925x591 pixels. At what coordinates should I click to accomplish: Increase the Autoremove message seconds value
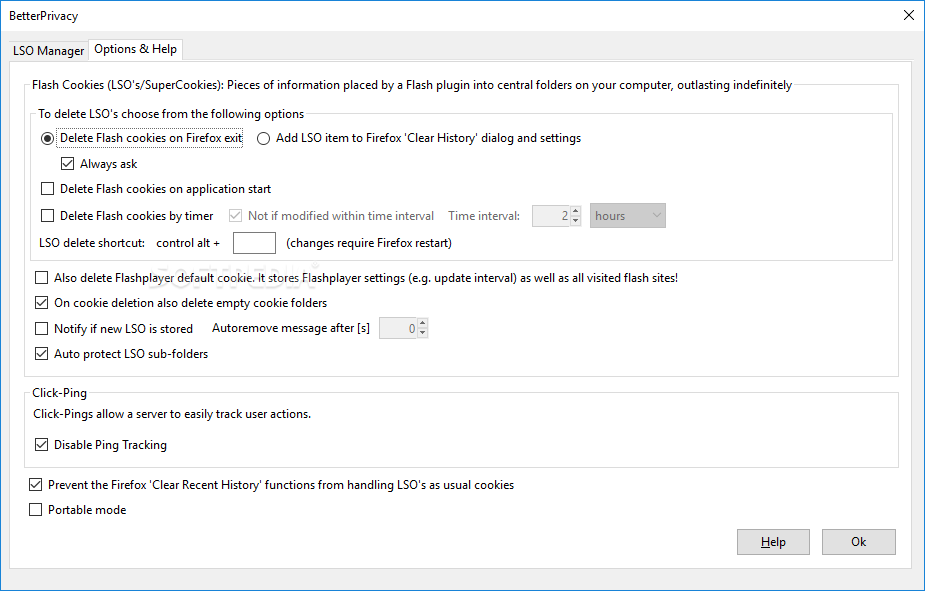(422, 324)
